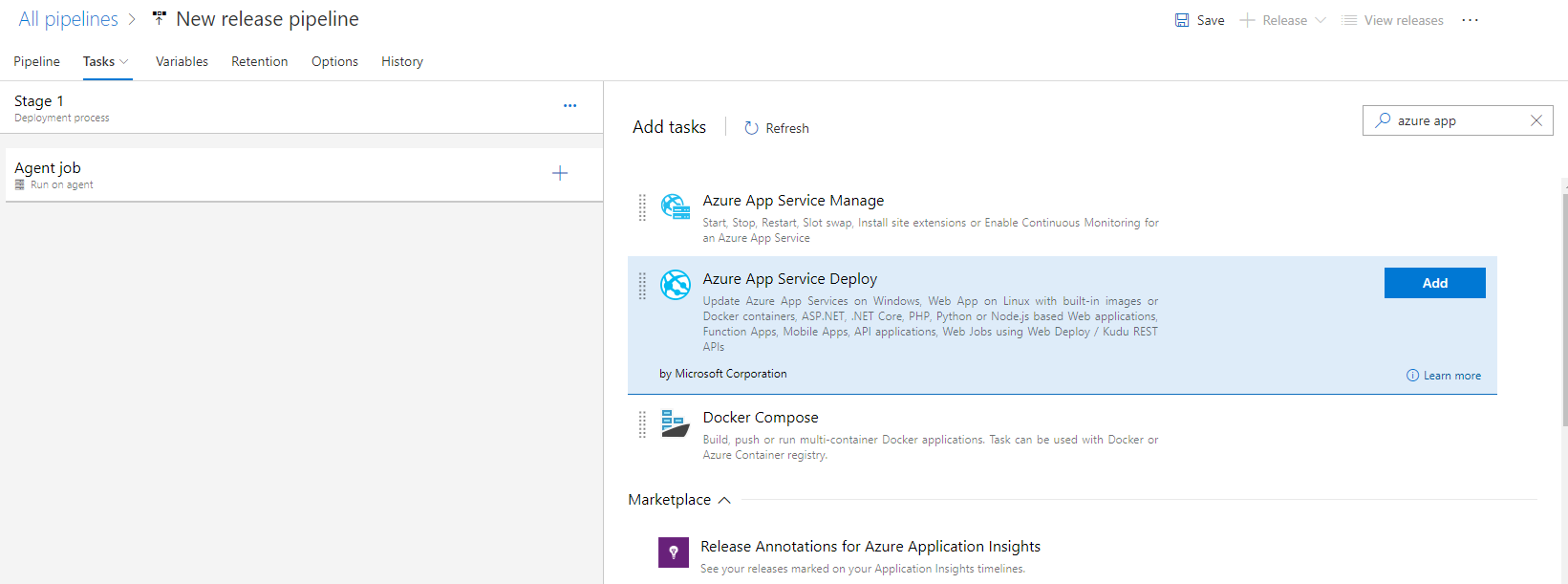The image size is (1568, 584).
Task: Click the Azure App Service Manage icon
Action: coord(676,206)
